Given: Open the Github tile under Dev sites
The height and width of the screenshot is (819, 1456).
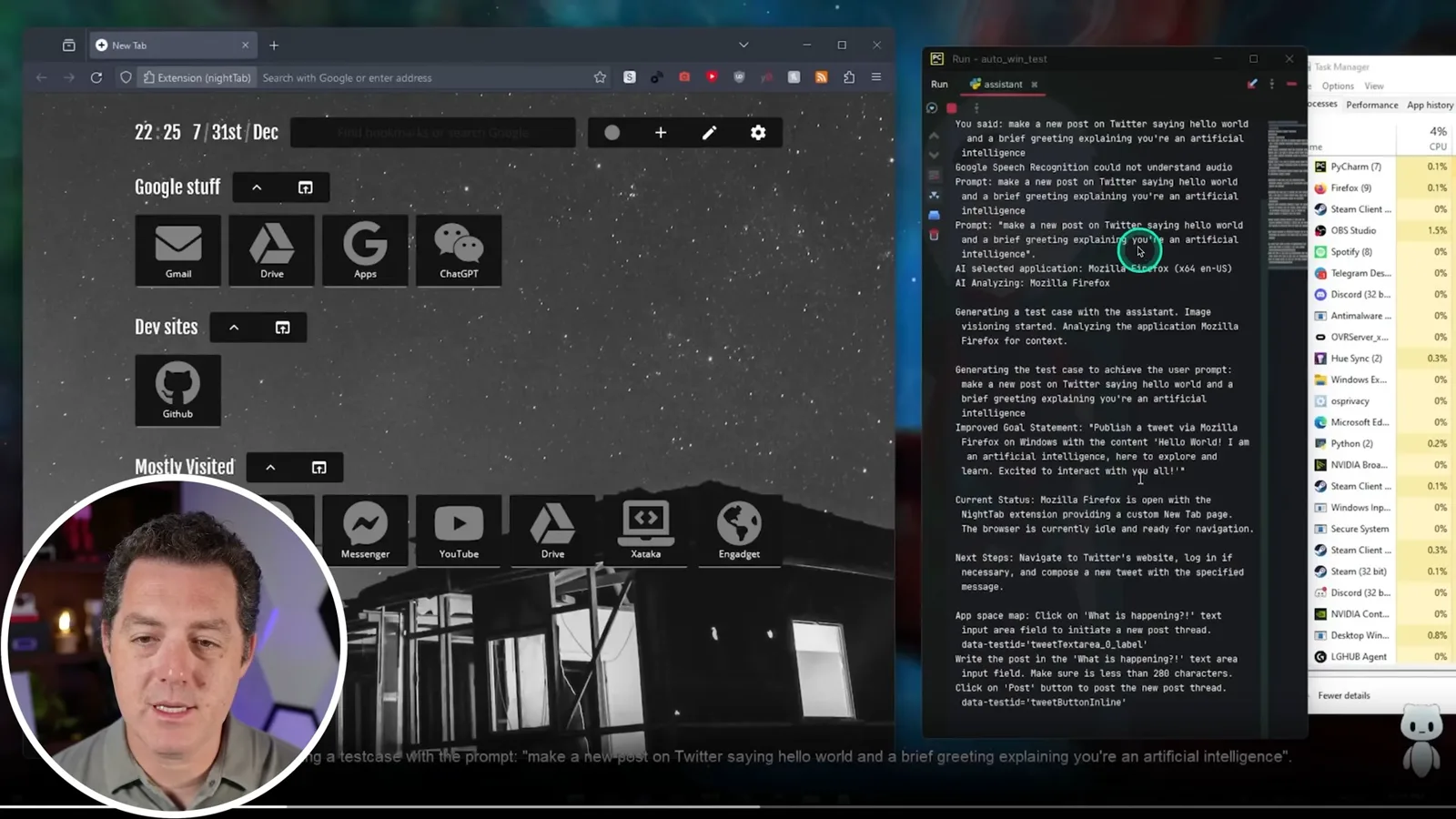Looking at the screenshot, I should [177, 390].
